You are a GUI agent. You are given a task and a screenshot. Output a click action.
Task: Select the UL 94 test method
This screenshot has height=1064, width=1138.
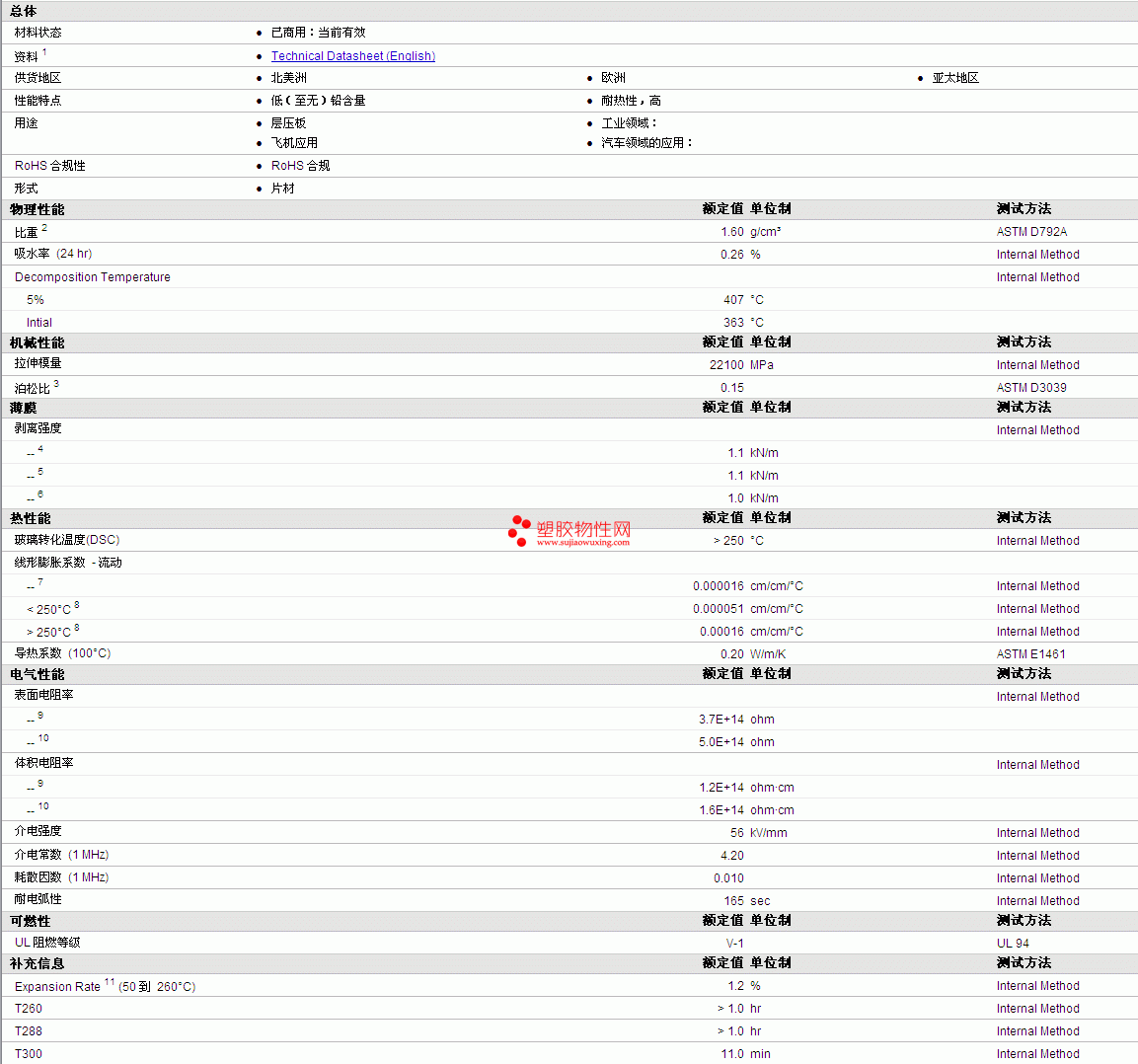[1013, 943]
